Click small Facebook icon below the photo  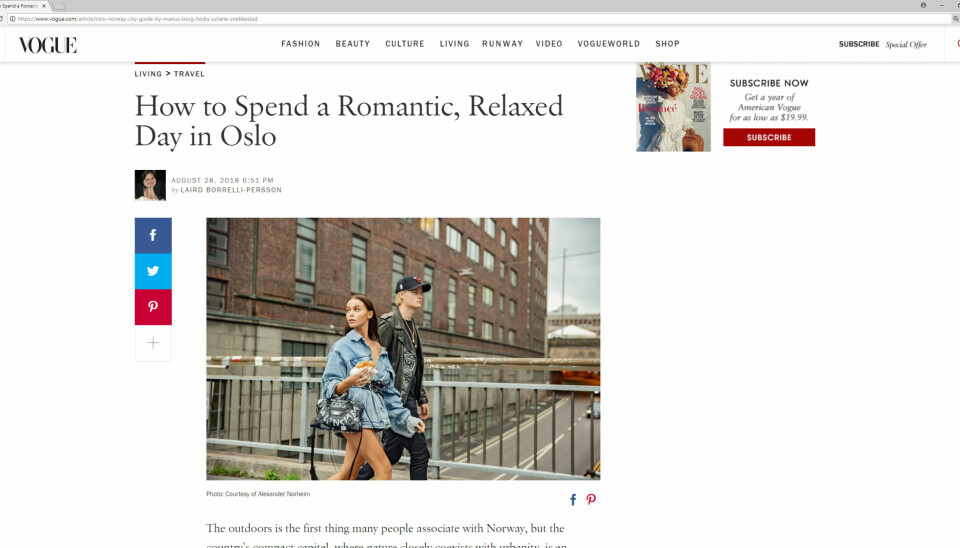[x=573, y=500]
